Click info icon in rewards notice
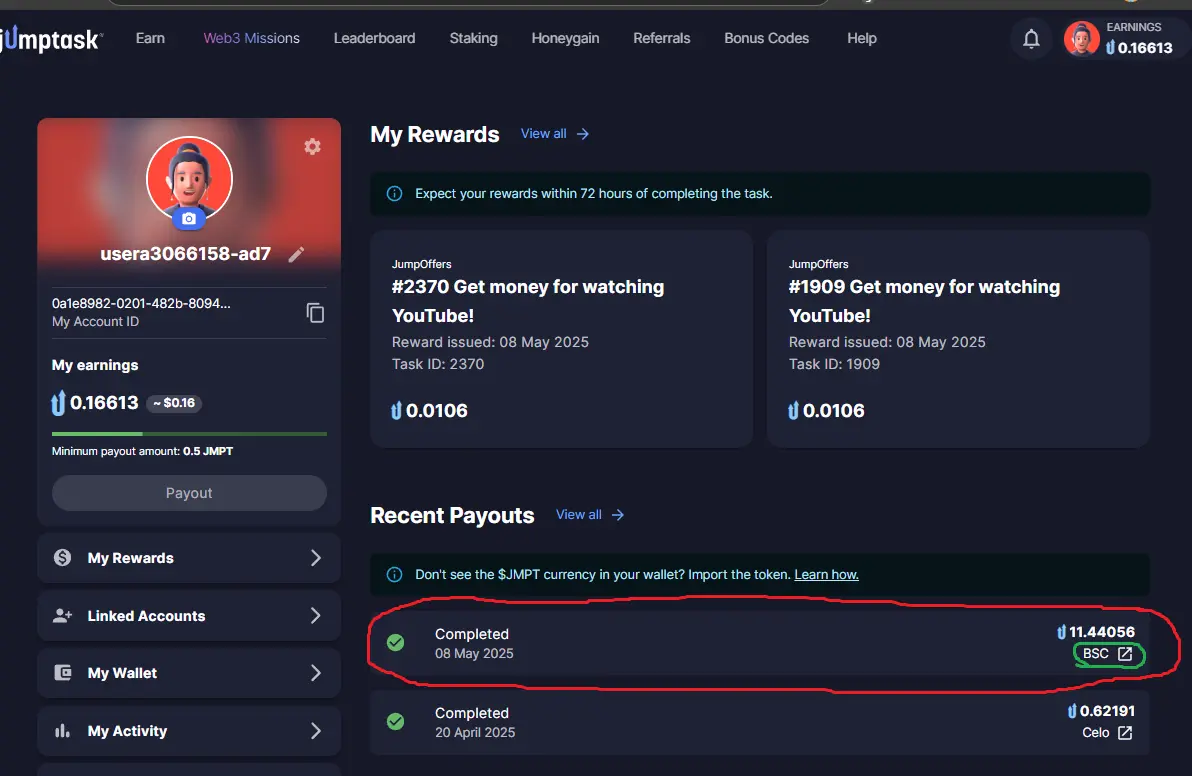 (x=394, y=194)
